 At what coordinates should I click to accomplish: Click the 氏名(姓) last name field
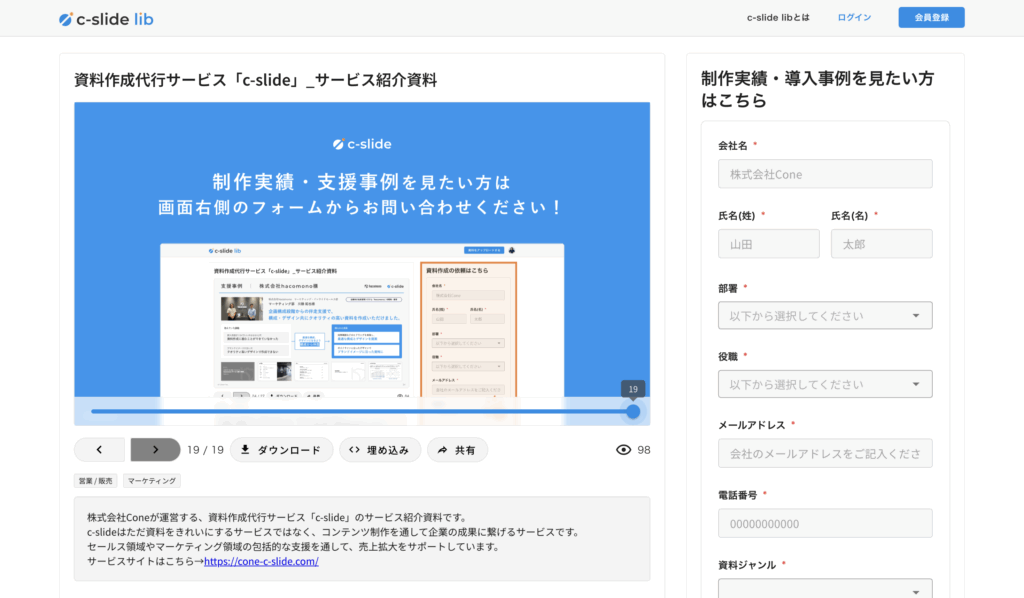point(768,244)
